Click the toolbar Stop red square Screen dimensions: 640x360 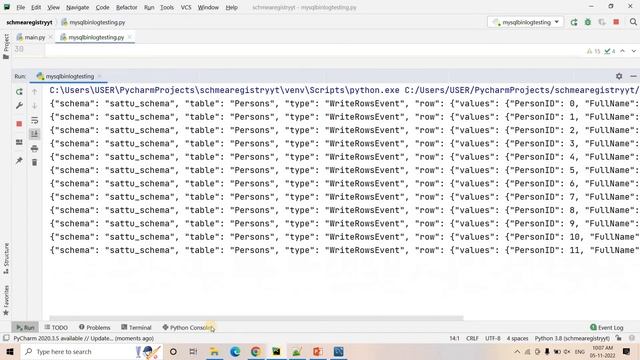click(x=616, y=22)
